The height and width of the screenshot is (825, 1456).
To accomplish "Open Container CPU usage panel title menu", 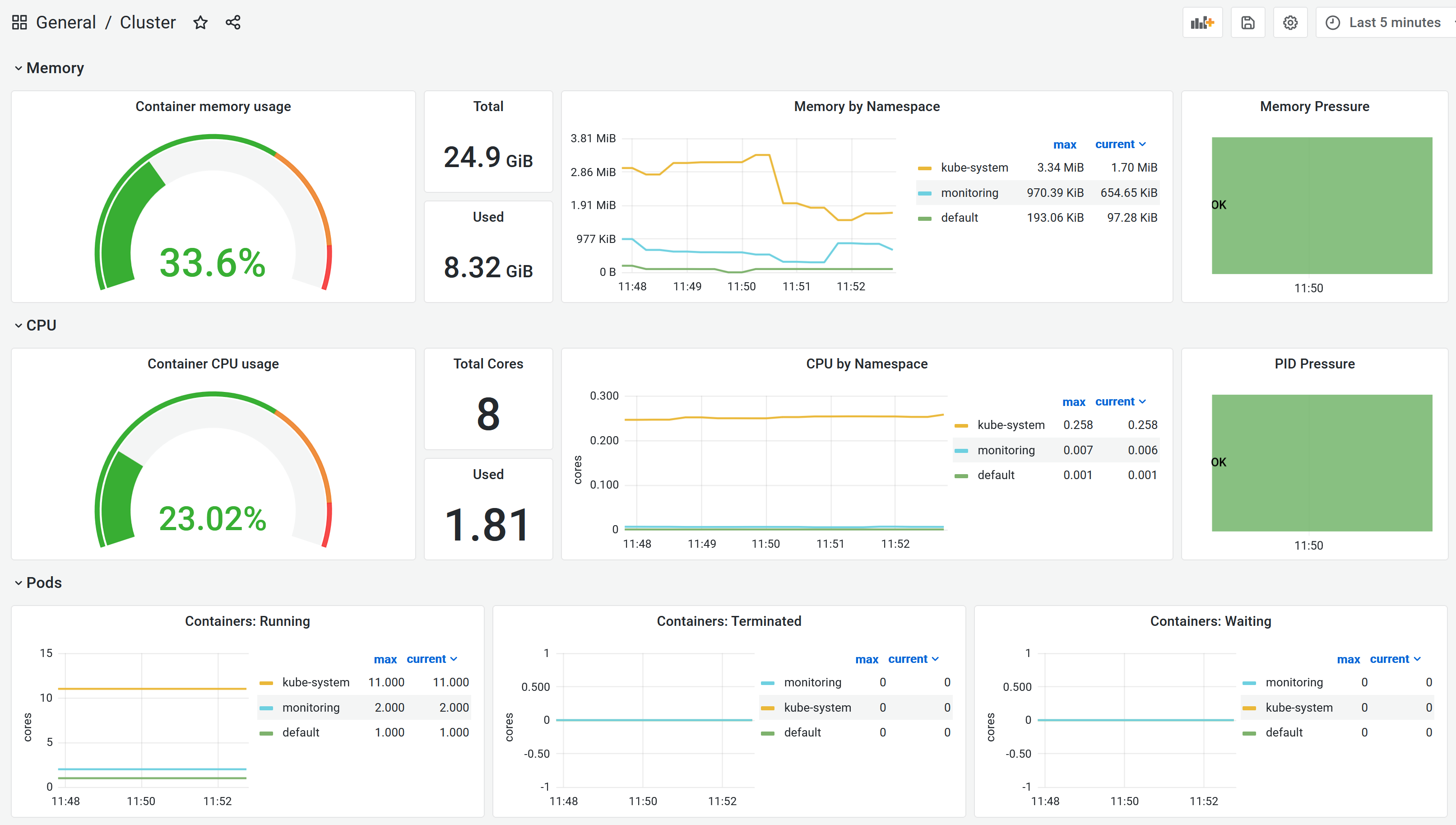I will coord(213,364).
